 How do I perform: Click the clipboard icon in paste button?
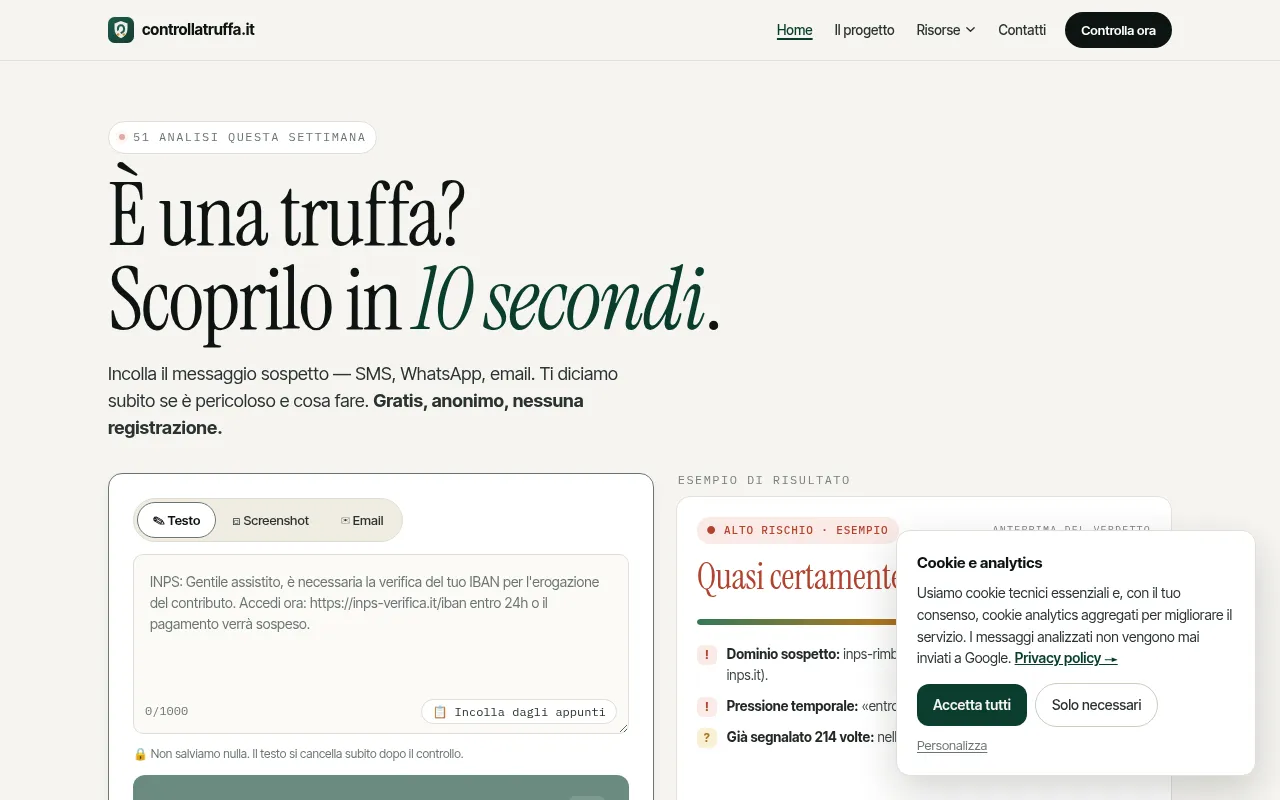(x=440, y=712)
